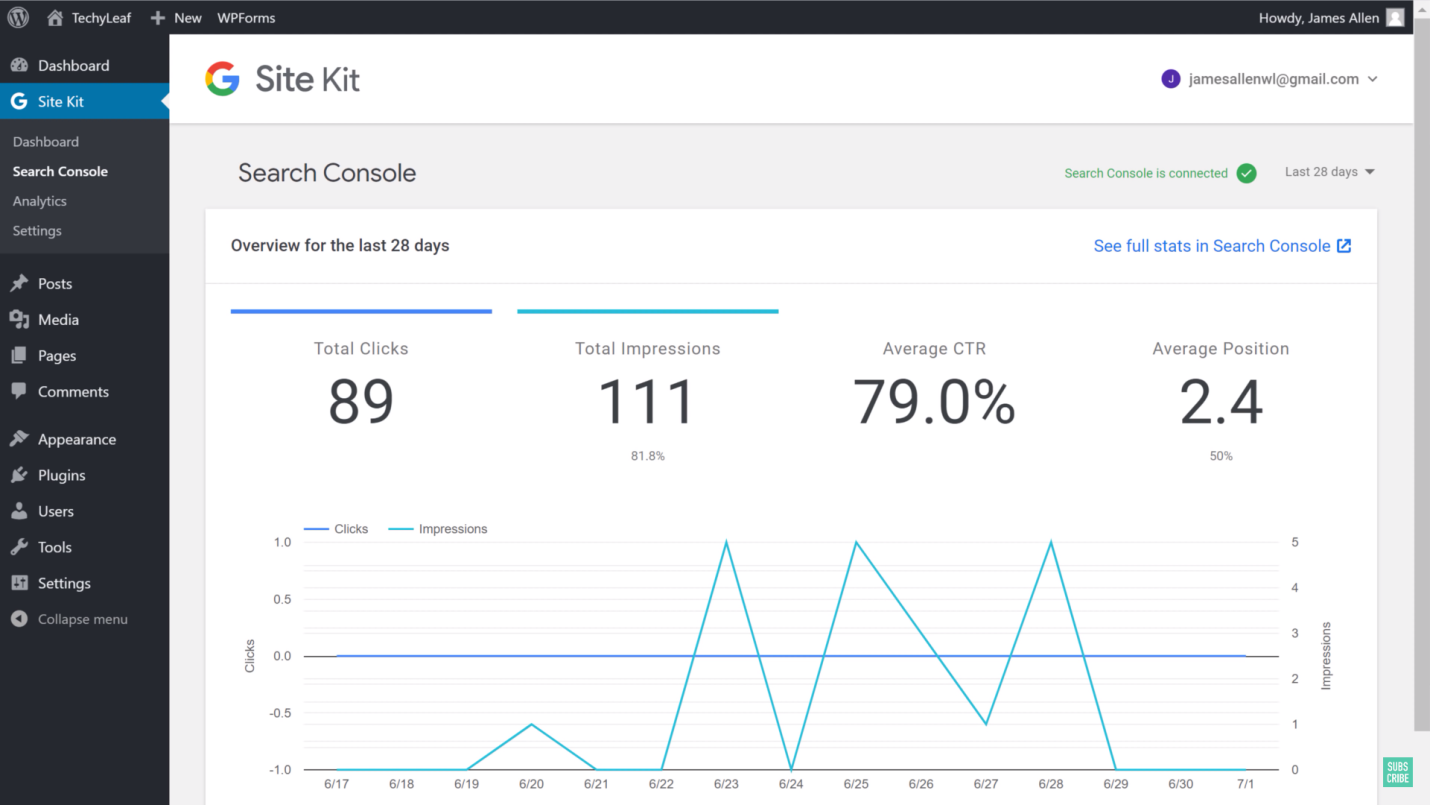Image resolution: width=1430 pixels, height=805 pixels.
Task: Click the Posts pin icon
Action: 19,283
